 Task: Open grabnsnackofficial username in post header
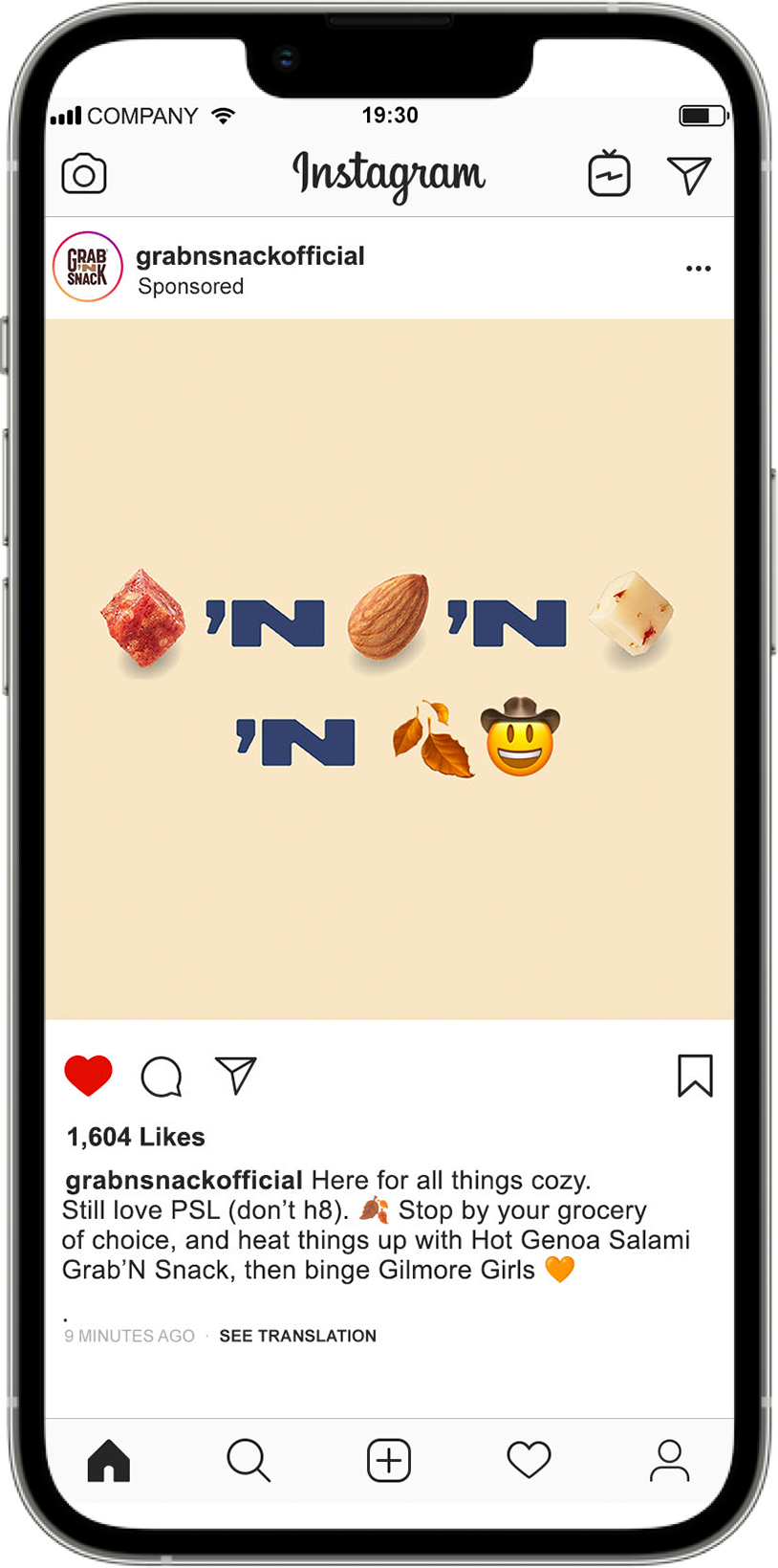click(250, 256)
